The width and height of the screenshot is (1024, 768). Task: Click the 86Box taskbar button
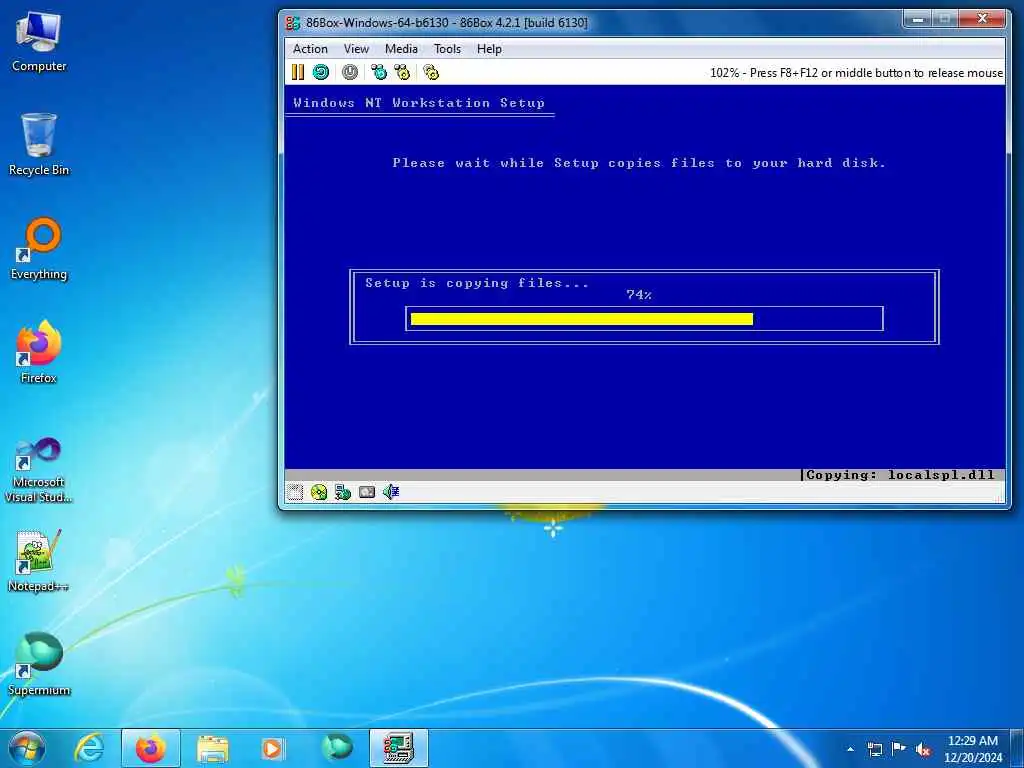coord(398,748)
